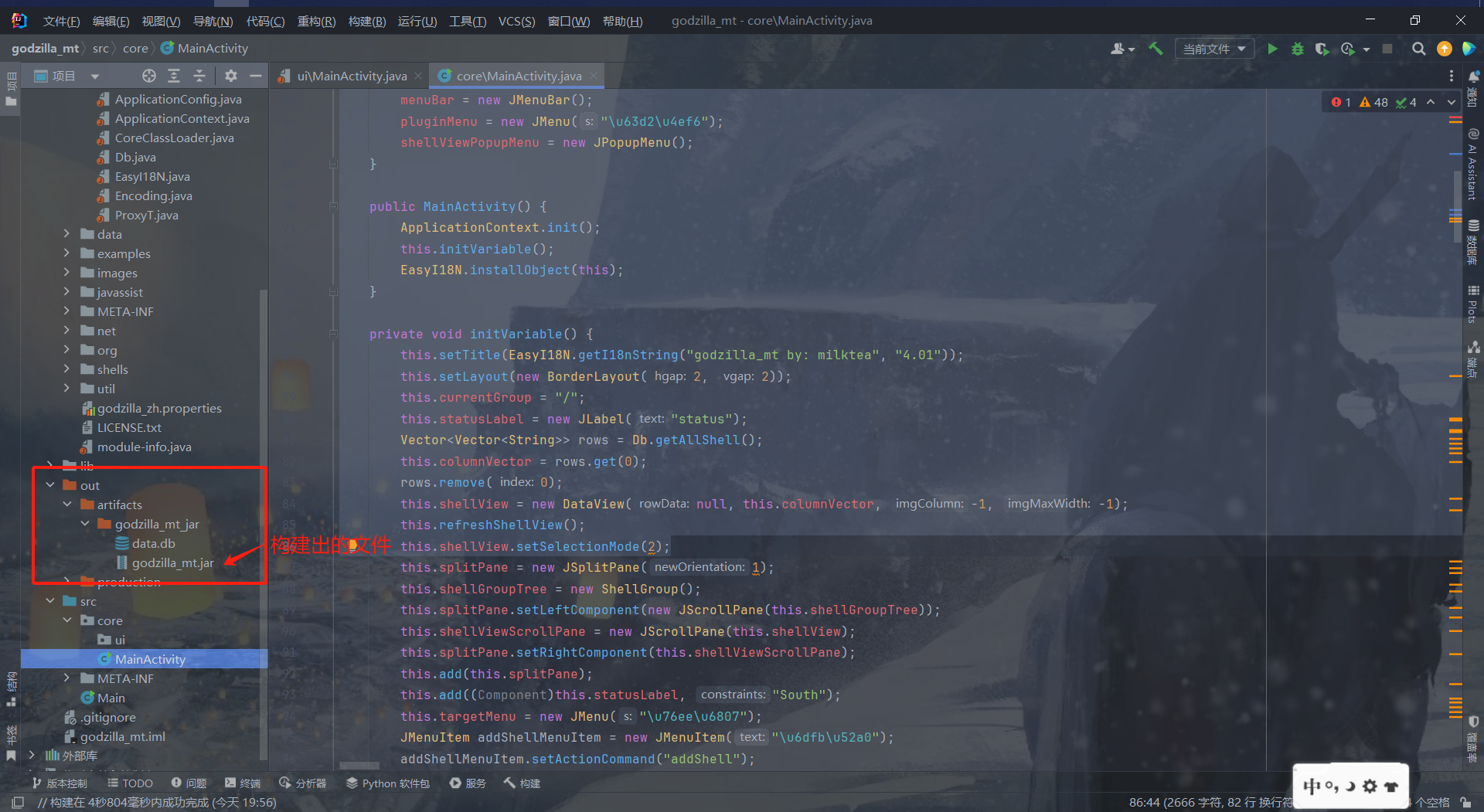Screen dimensions: 1484x812
Task: Click the godzilla_mt breadcrumb
Action: click(x=45, y=48)
